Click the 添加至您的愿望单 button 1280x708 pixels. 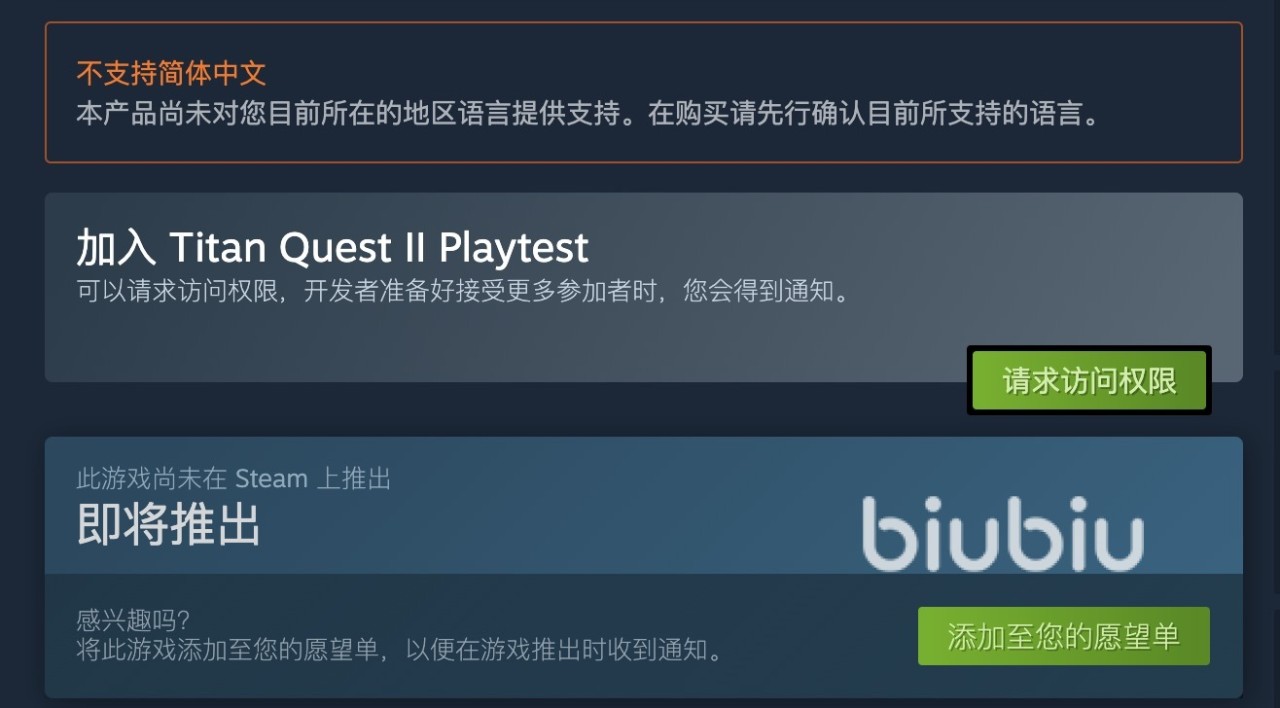coord(1064,636)
